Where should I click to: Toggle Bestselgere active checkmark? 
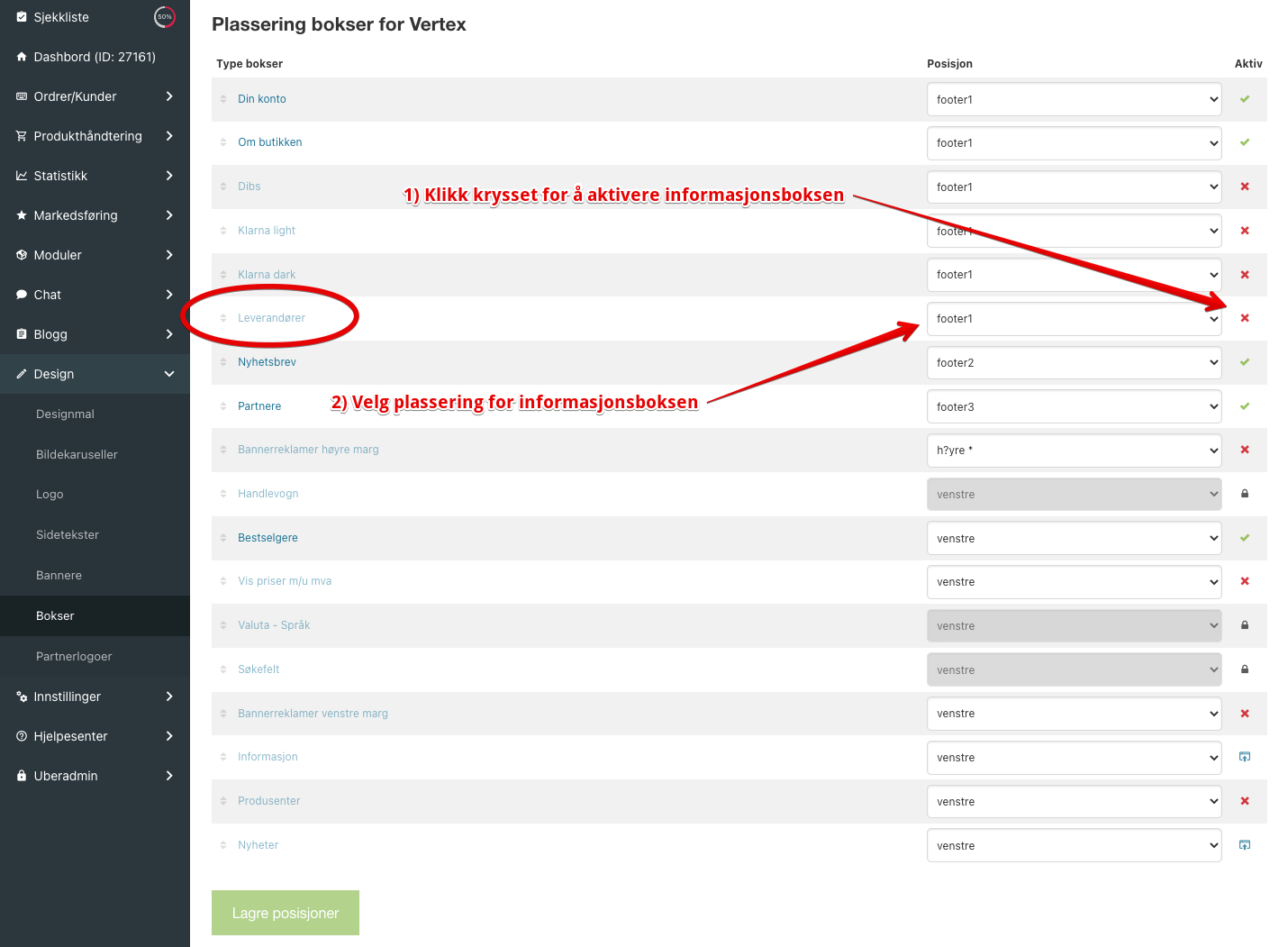pyautogui.click(x=1245, y=538)
